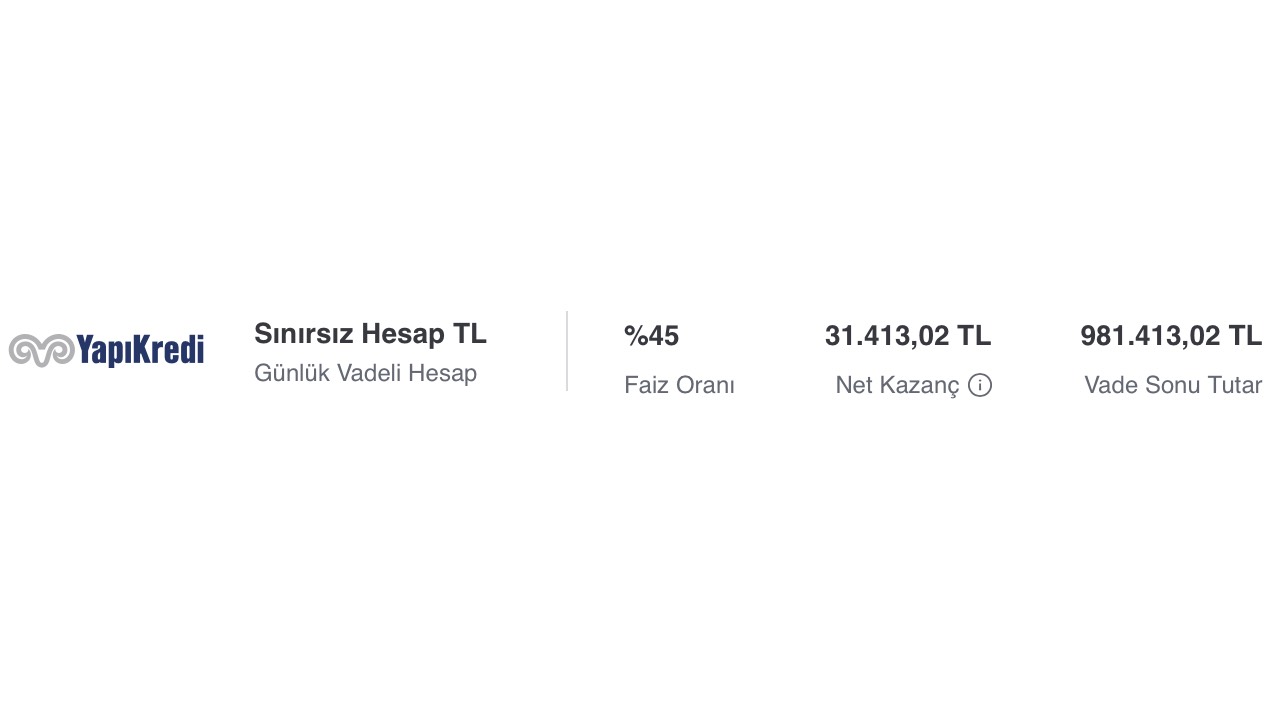Viewport: 1280px width, 720px height.
Task: Select the 981.413,02 TL maturity amount
Action: (x=1170, y=336)
